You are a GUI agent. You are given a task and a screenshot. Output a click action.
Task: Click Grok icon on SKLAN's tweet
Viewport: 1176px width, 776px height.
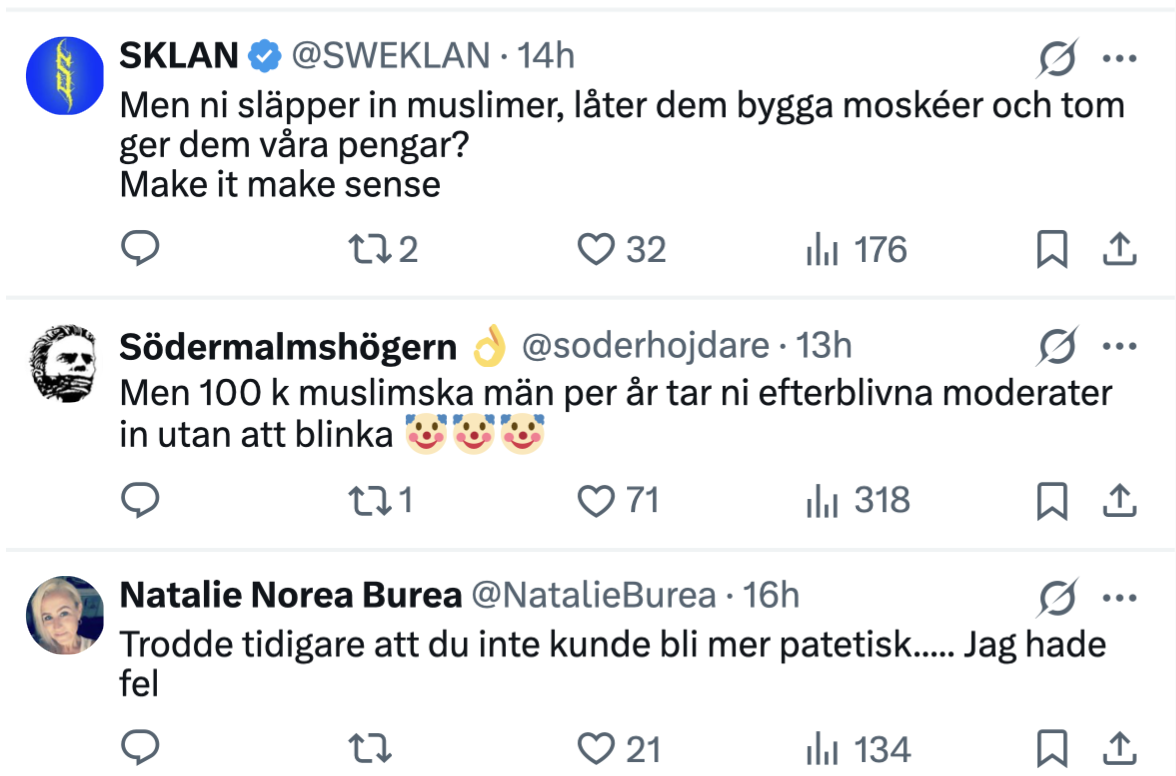click(x=1057, y=58)
